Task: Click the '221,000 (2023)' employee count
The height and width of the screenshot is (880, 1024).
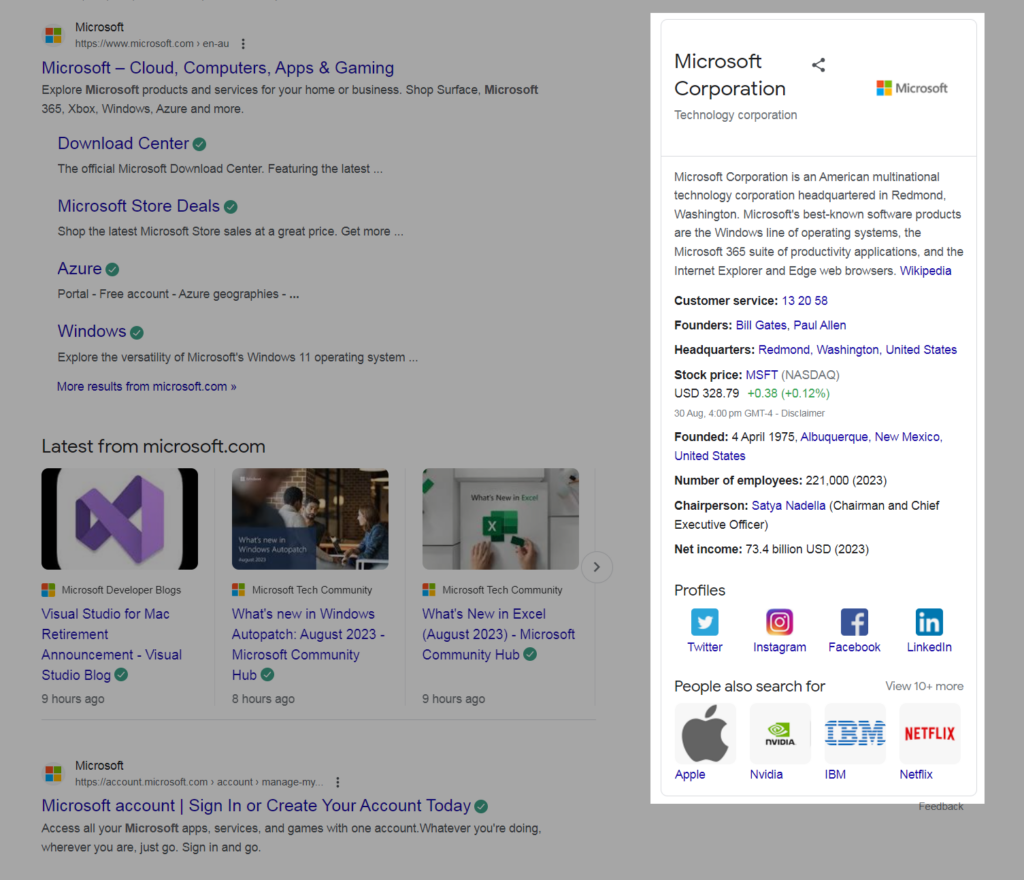Action: tap(846, 480)
